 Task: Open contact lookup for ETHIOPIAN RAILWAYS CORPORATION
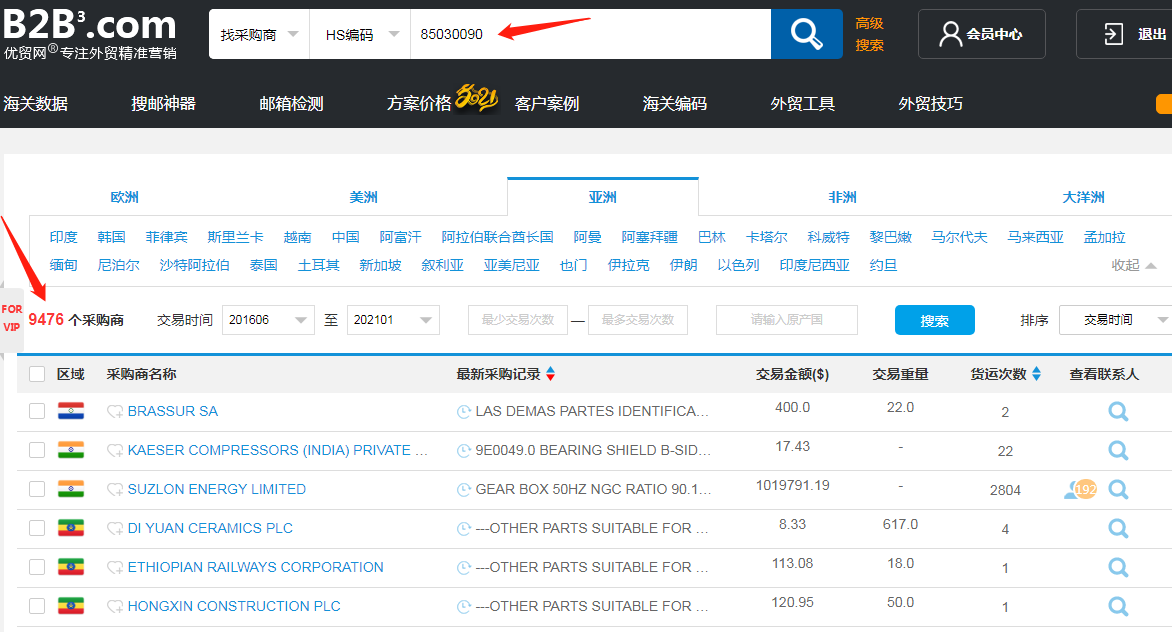[x=1118, y=567]
